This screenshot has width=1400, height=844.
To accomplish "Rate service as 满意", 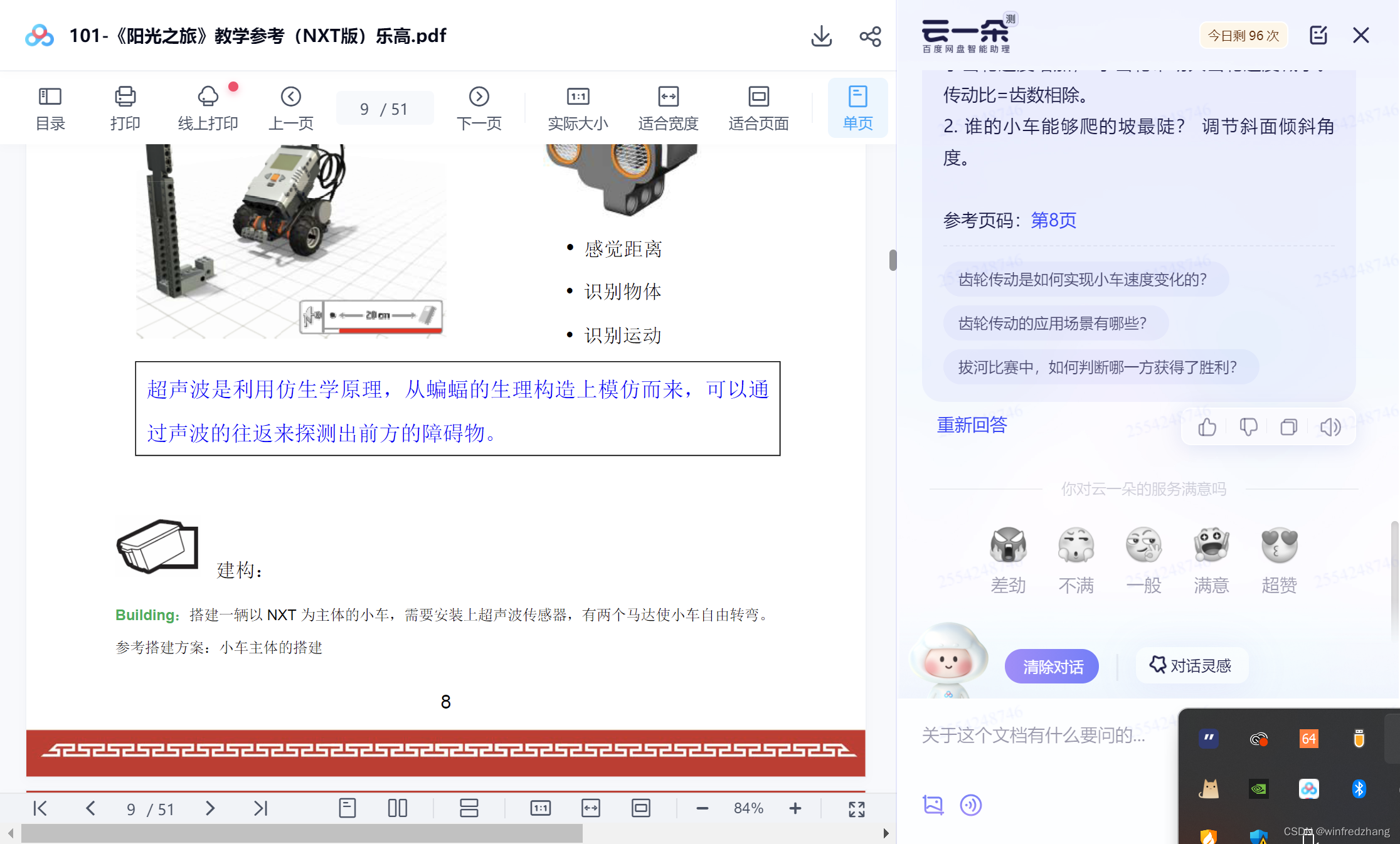I will (1211, 560).
